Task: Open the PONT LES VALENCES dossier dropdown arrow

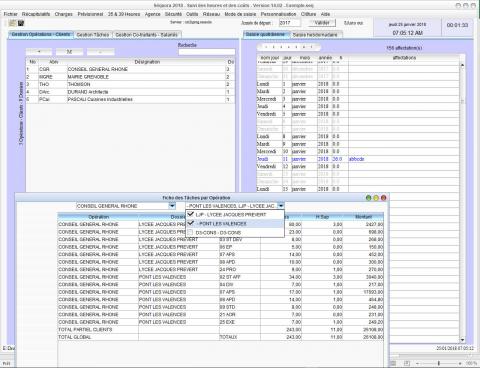Action: click(x=281, y=206)
